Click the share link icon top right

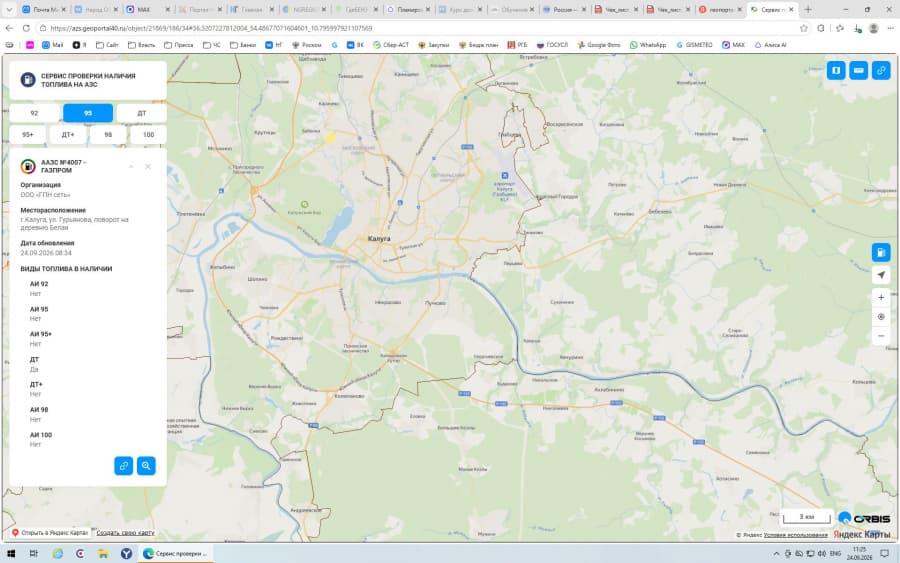[x=881, y=70]
